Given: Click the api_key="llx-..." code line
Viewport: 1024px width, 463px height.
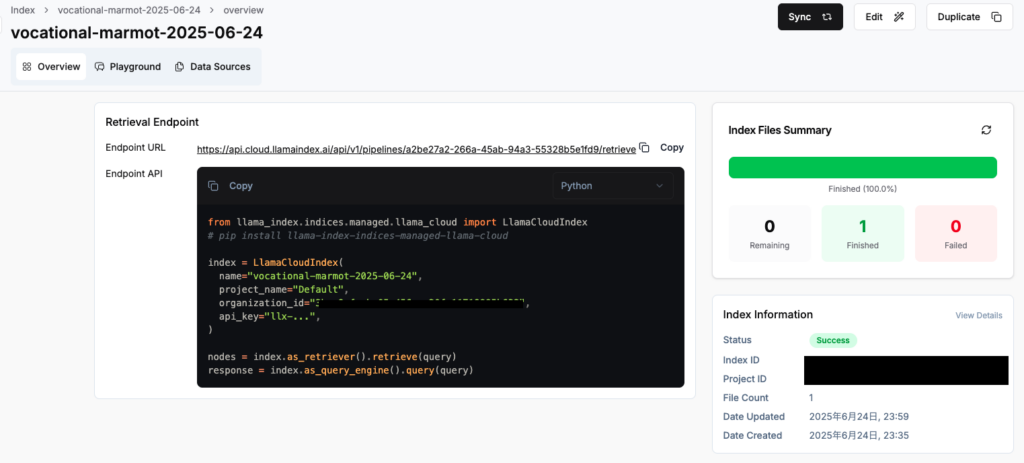Looking at the screenshot, I should (x=271, y=317).
